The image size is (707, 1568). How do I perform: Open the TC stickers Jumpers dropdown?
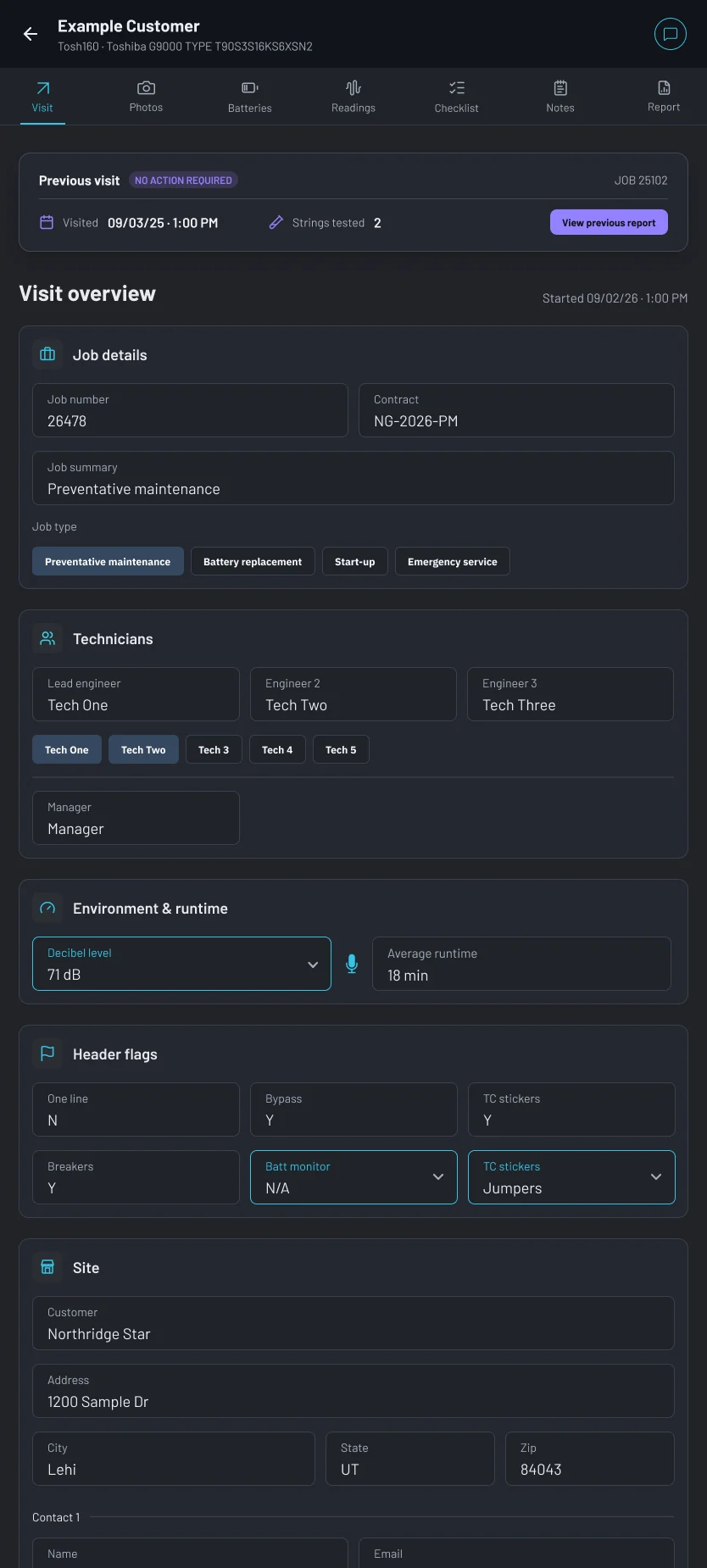(571, 1177)
